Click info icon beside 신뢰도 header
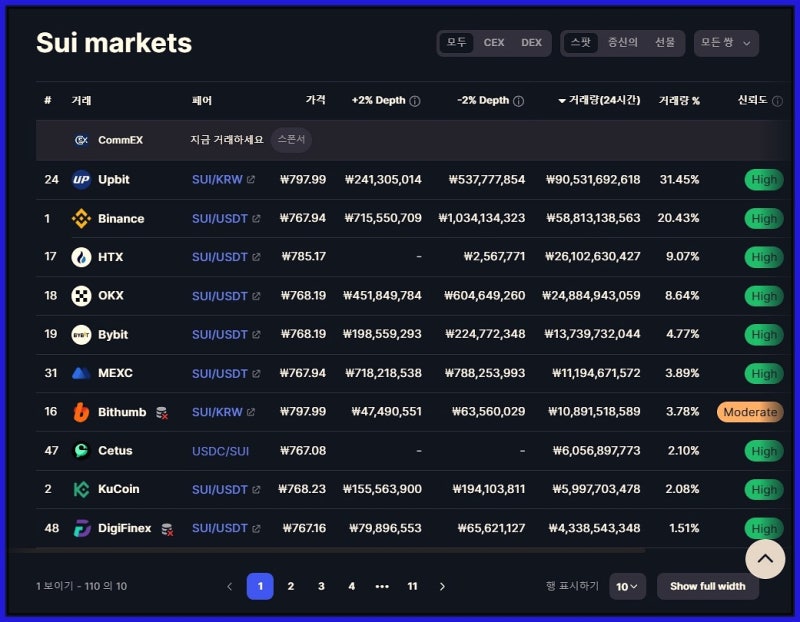 [777, 101]
